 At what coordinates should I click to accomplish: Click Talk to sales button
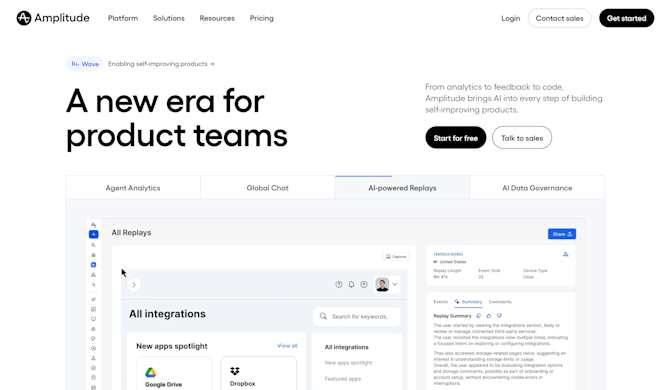point(522,138)
